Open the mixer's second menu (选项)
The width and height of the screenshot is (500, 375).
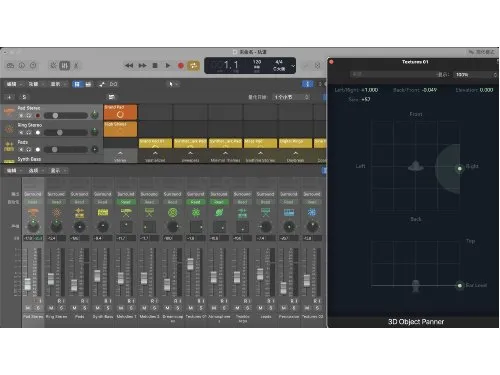(35, 171)
